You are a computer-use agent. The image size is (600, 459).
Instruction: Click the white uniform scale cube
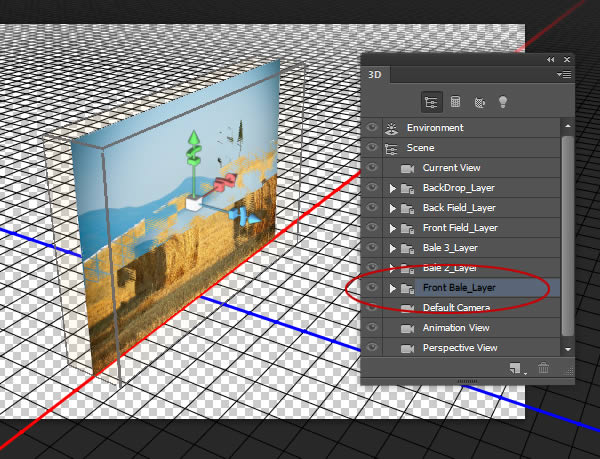click(194, 203)
